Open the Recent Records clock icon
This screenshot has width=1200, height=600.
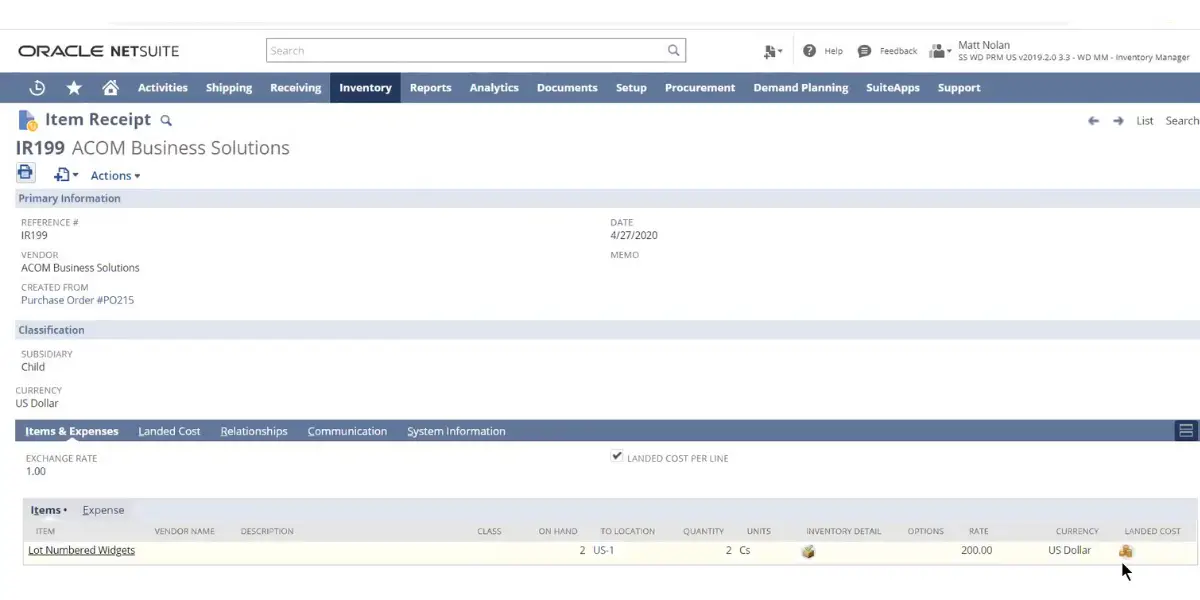37,88
